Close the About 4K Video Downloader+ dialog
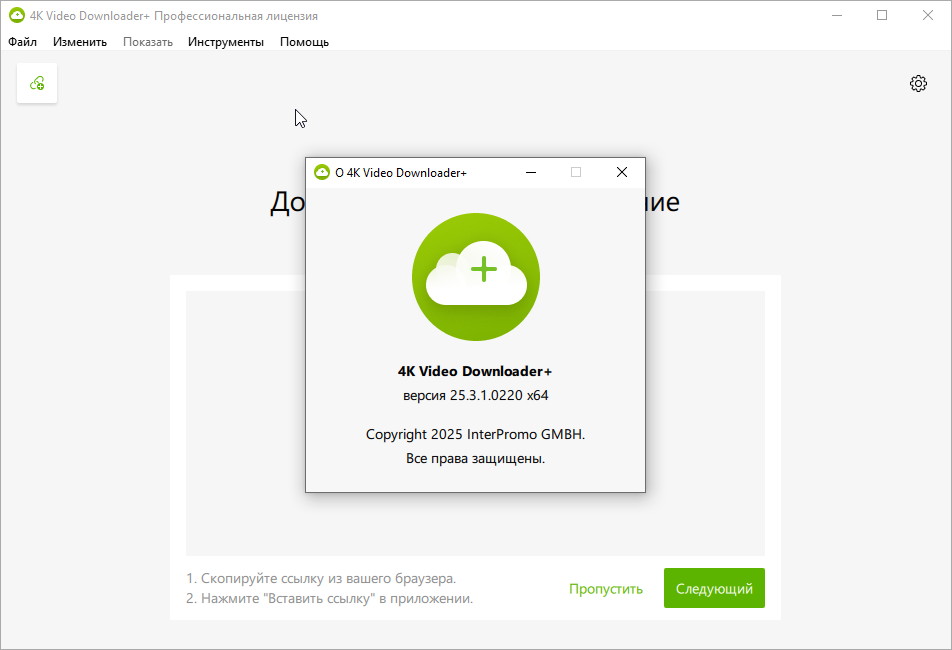This screenshot has width=952, height=650. point(622,172)
